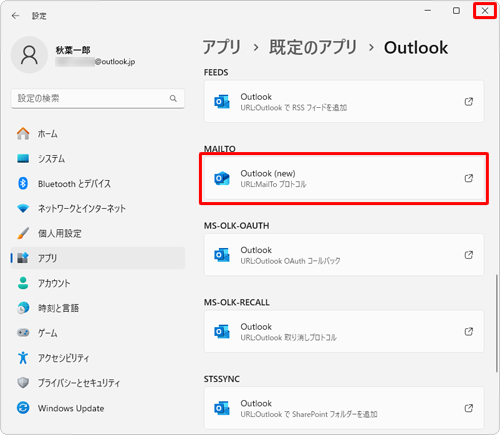Screen dimensions: 500x435
Task: Open external link icon for MS-OLK-RECALL entry
Action: [x=469, y=332]
